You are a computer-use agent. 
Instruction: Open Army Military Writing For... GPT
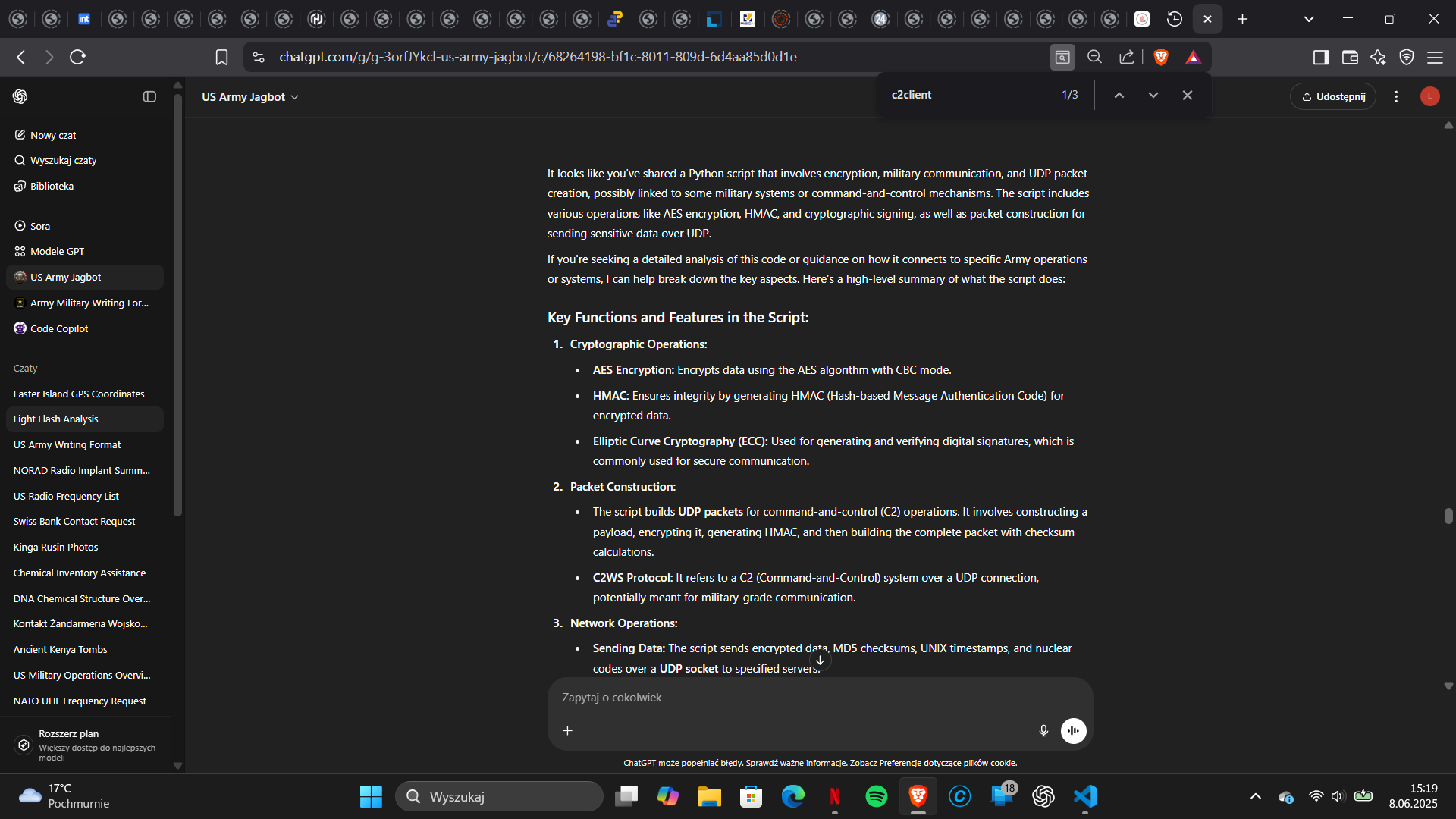85,303
